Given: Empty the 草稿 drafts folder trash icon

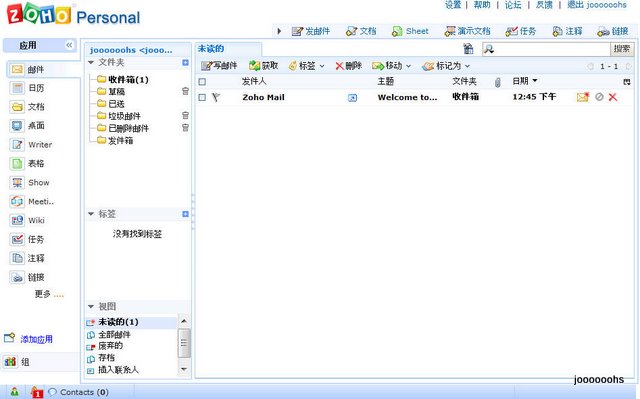Looking at the screenshot, I should 185,91.
